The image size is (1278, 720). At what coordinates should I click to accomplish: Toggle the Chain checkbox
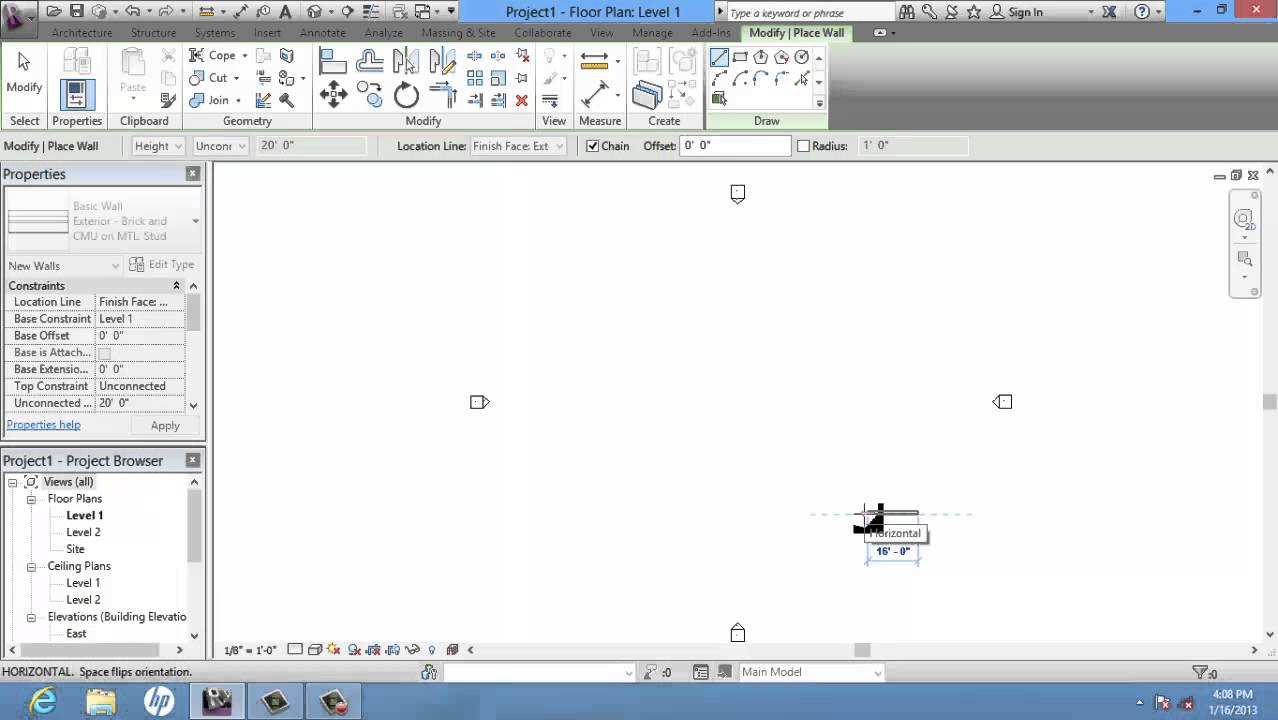pos(592,146)
